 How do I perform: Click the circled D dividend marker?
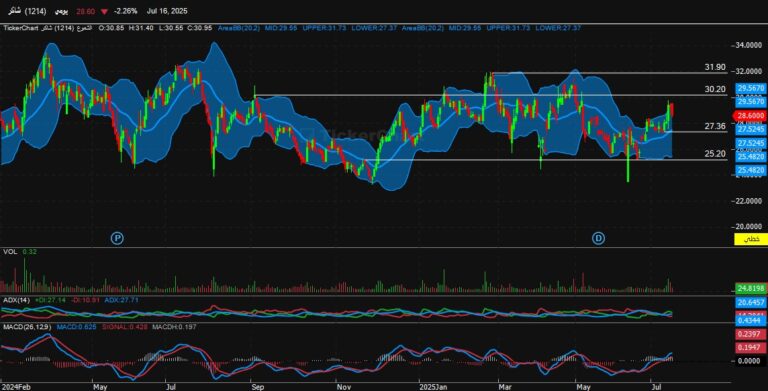point(598,239)
